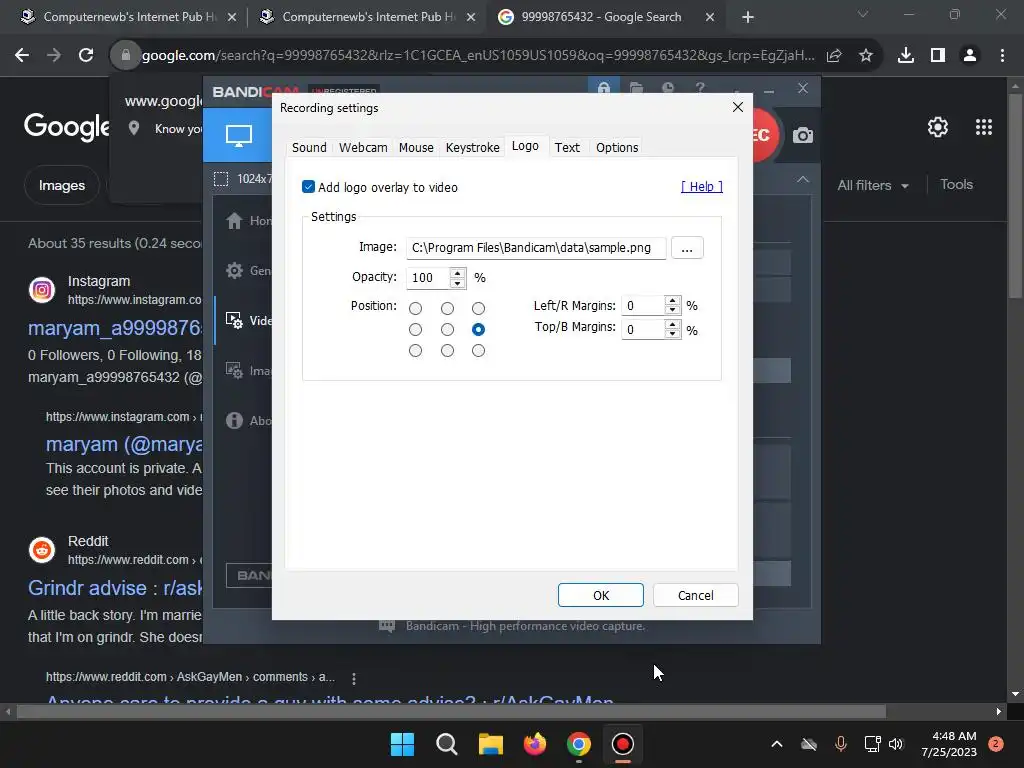This screenshot has height=768, width=1024.
Task: Open new Chrome tab with plus
Action: coord(748,17)
